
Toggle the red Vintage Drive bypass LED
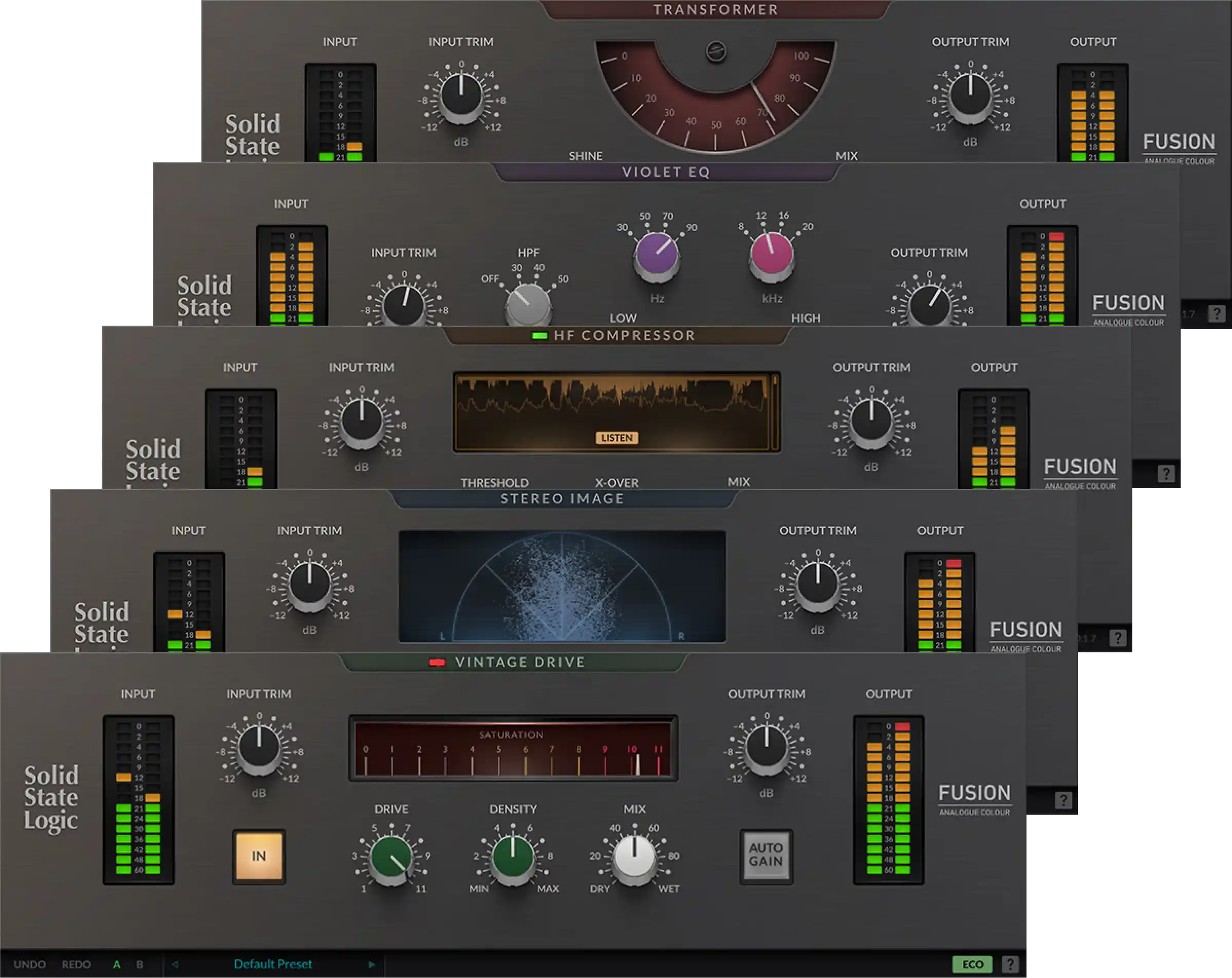pyautogui.click(x=437, y=662)
